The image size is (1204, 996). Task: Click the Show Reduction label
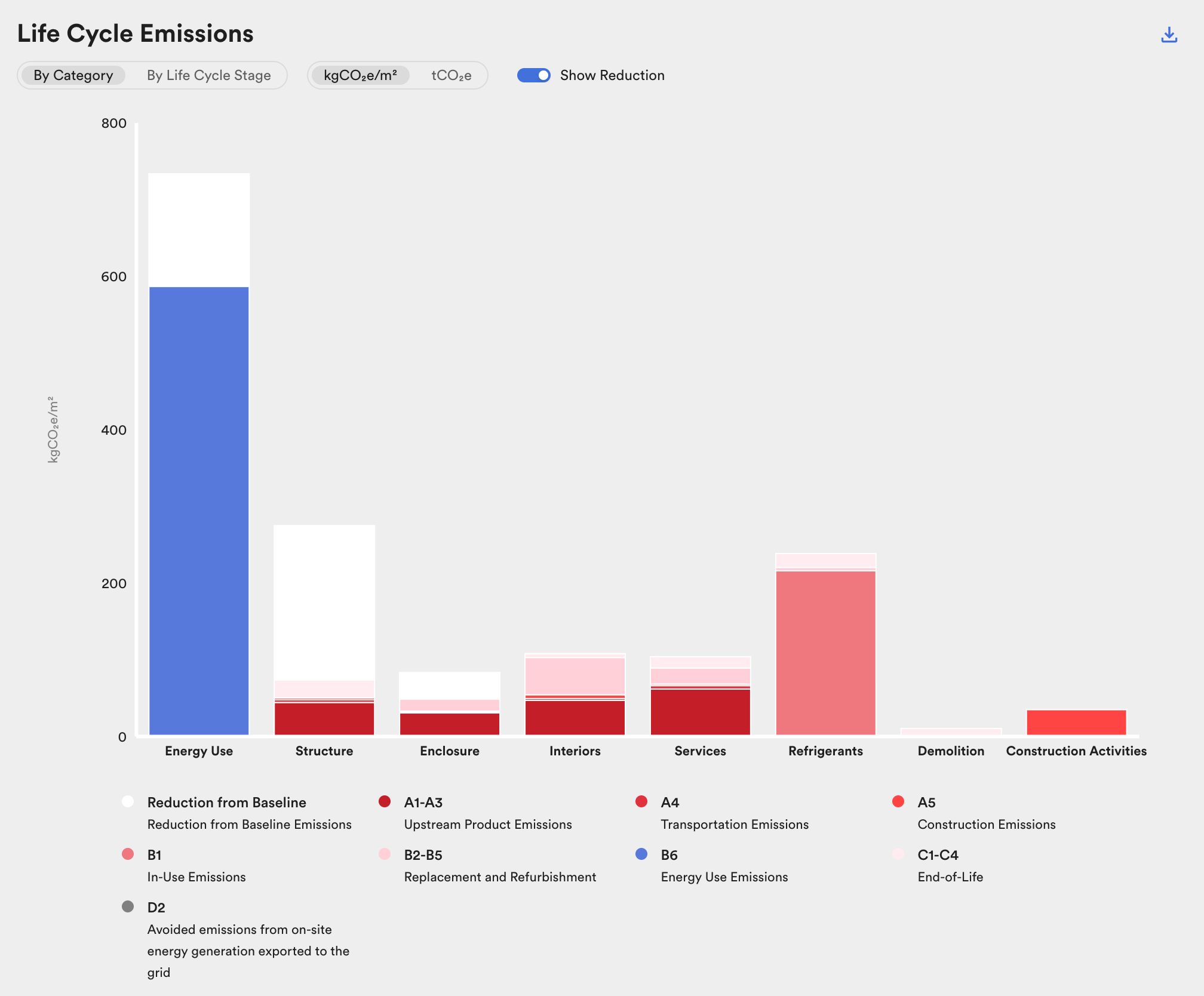(x=612, y=75)
